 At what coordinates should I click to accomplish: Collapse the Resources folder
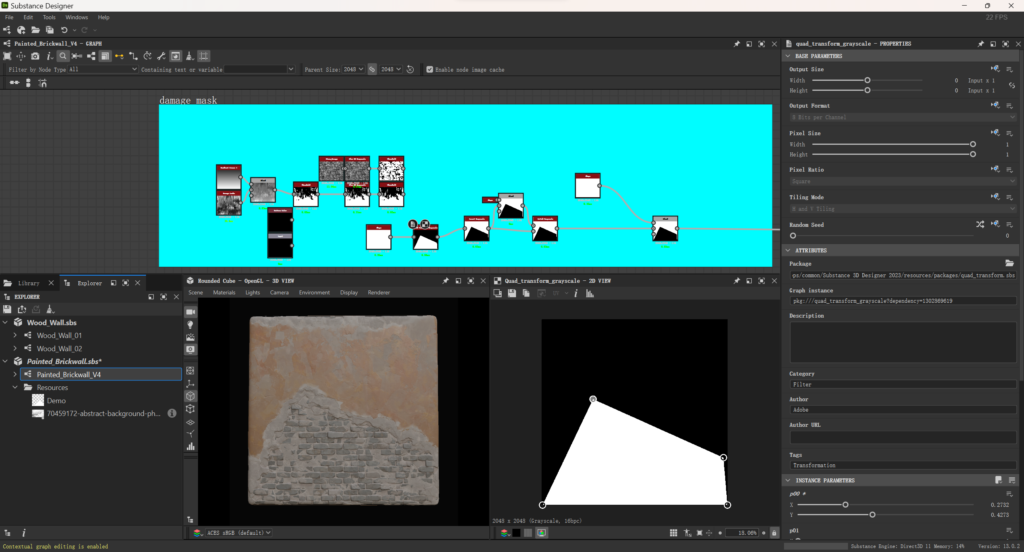click(15, 387)
